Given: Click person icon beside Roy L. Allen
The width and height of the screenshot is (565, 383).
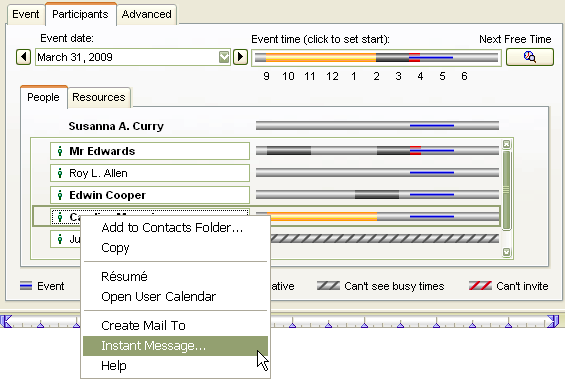Looking at the screenshot, I should coord(60,173).
